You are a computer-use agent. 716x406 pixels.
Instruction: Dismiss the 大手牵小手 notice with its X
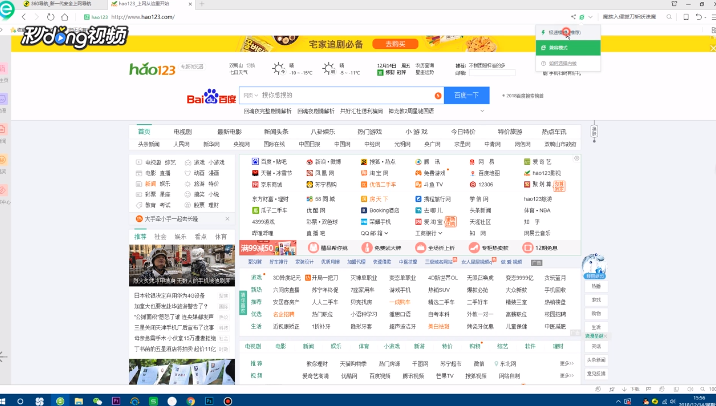click(227, 219)
